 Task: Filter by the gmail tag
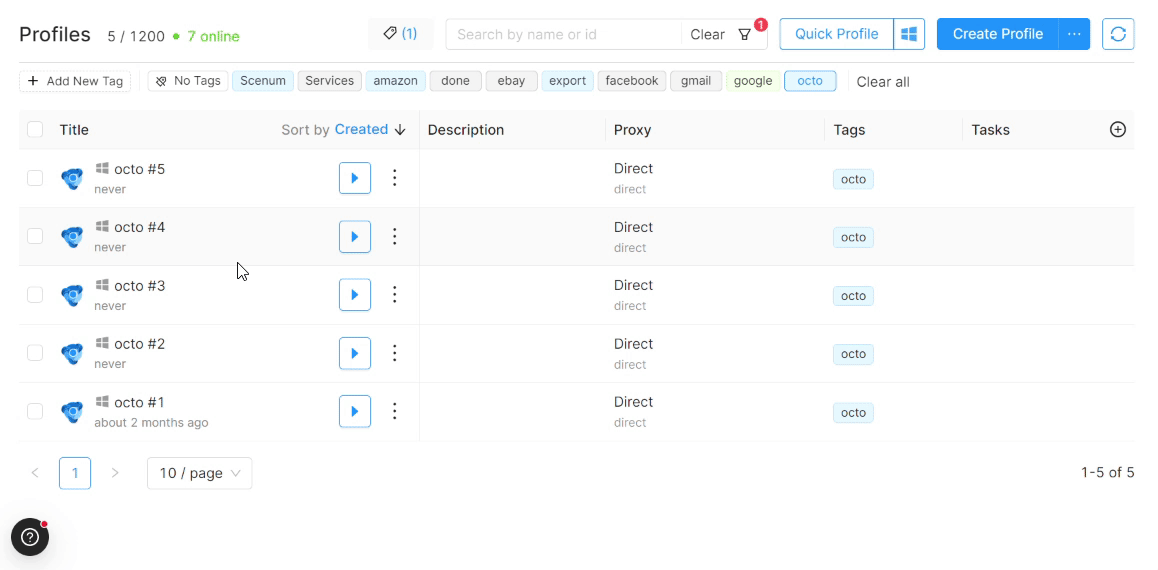696,81
